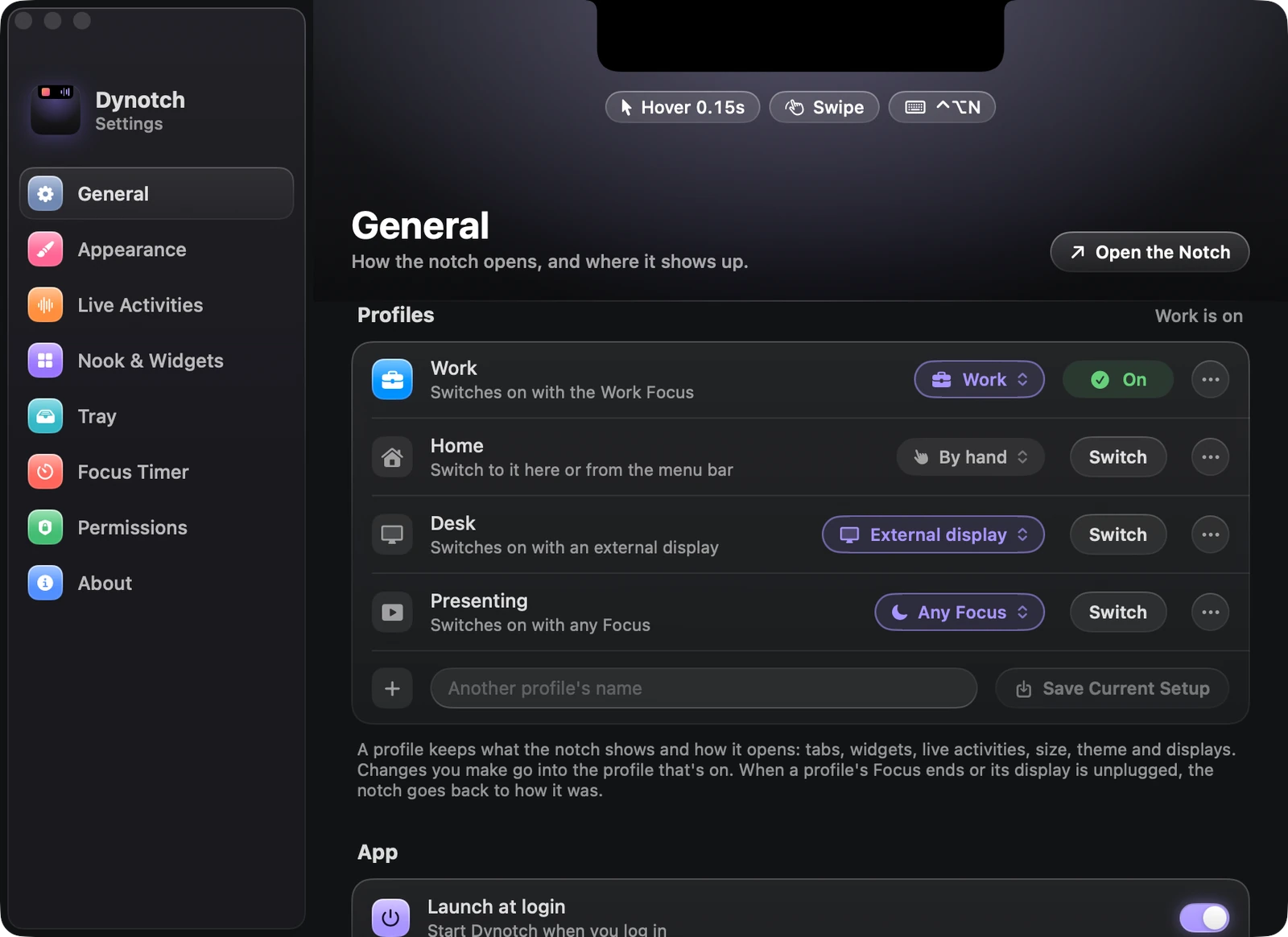The image size is (1288, 937).
Task: Click the blue briefcase icon of Work profile
Action: point(392,379)
